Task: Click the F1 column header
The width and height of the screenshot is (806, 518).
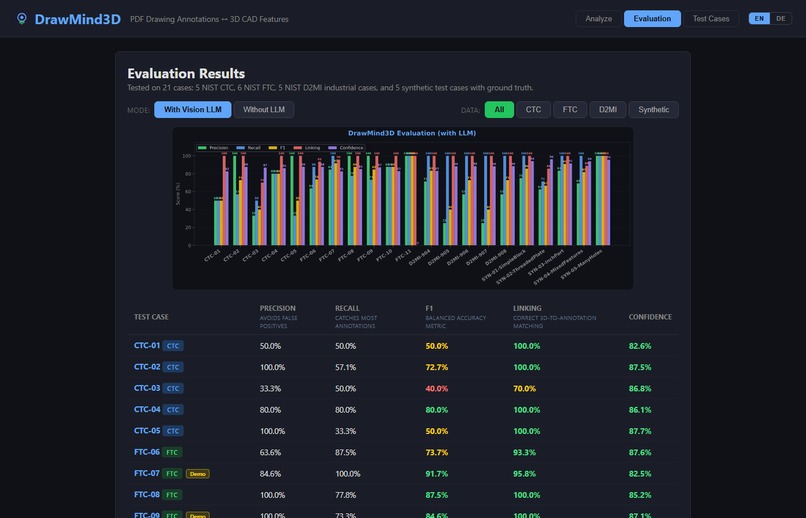Action: 429,308
